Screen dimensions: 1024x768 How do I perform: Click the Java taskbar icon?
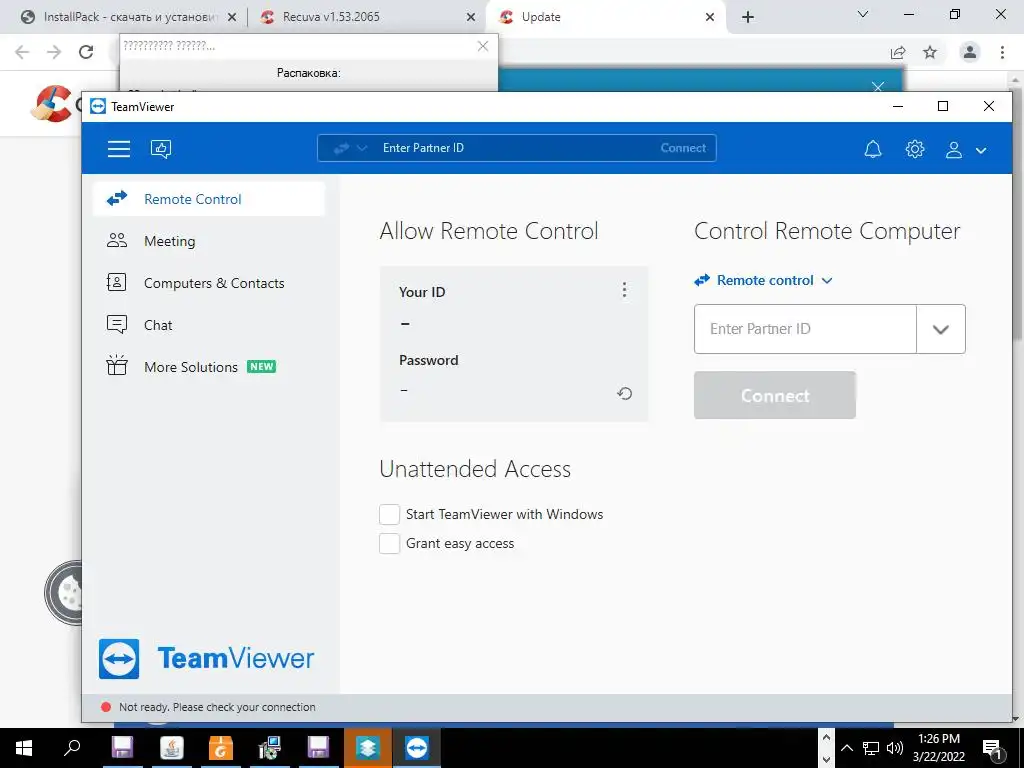click(x=172, y=748)
